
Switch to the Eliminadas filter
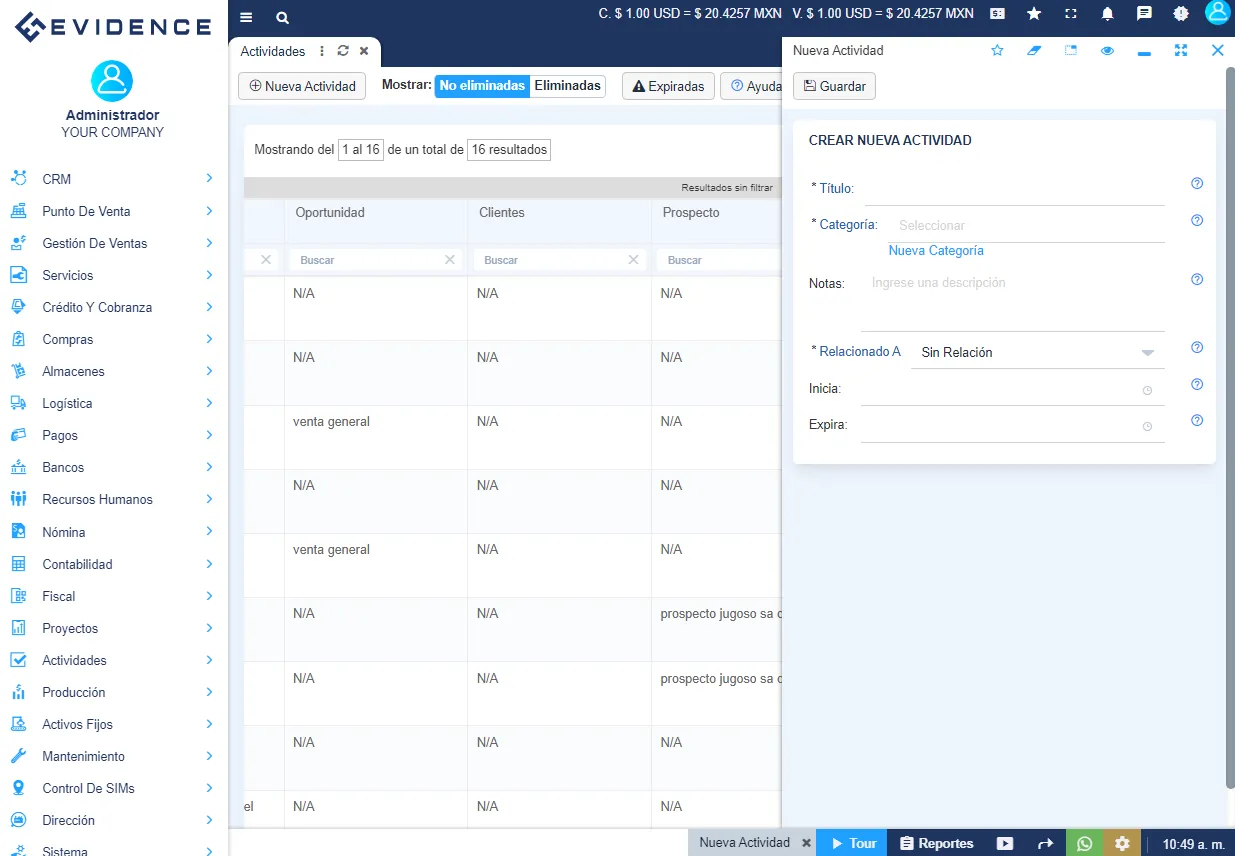[567, 86]
